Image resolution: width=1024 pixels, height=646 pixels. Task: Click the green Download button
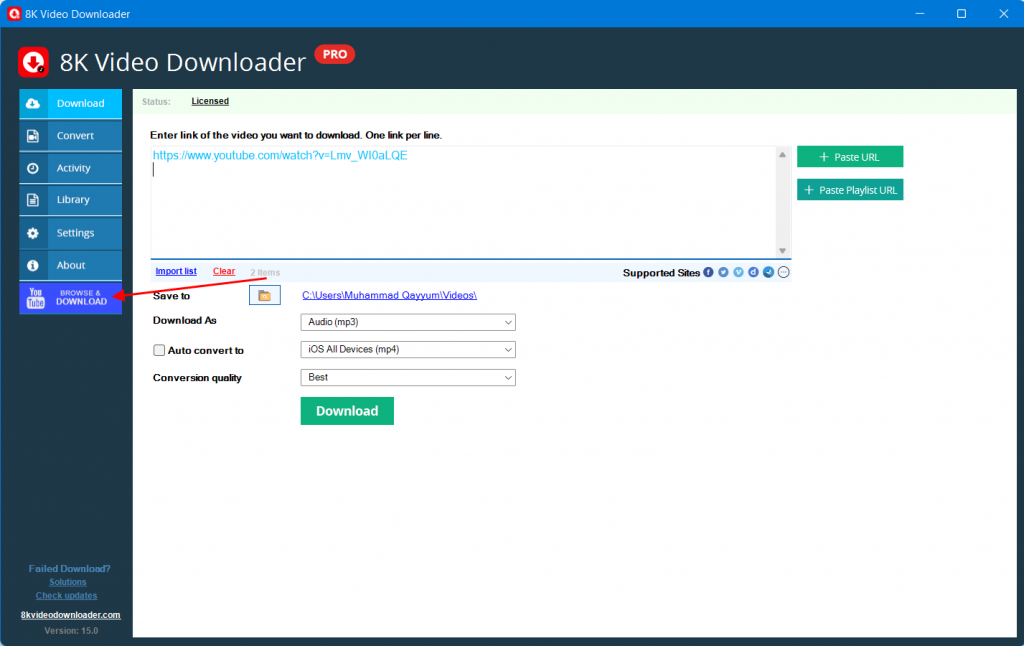[347, 411]
